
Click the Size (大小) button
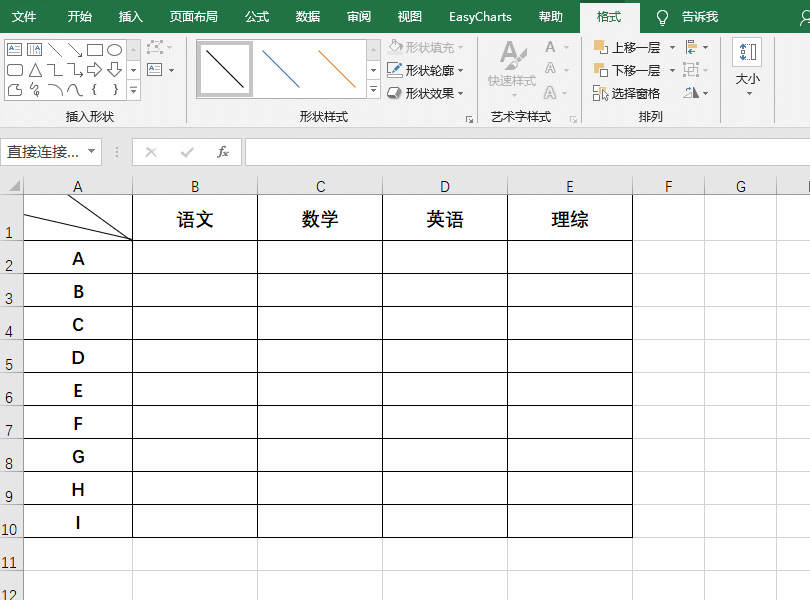point(747,67)
